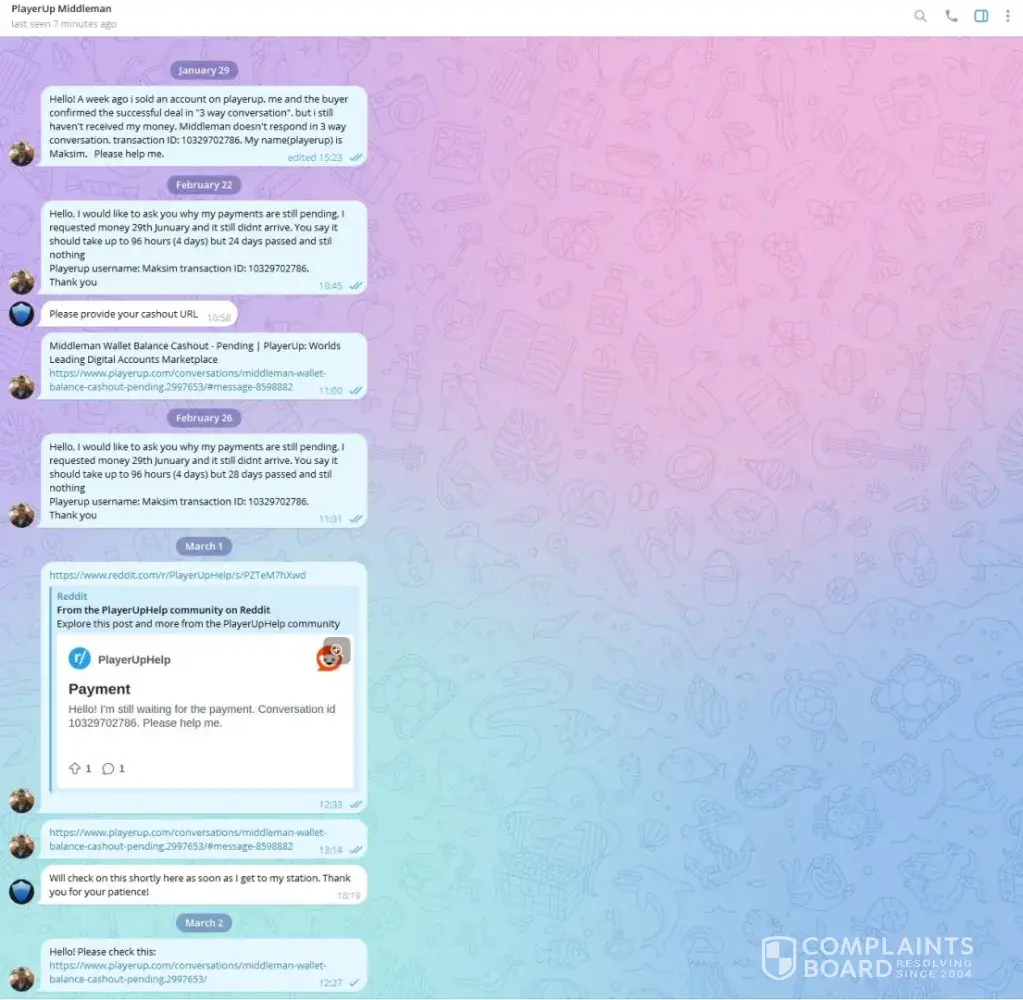
Task: Open playerup cashout link sent at 13:14
Action: point(187,839)
